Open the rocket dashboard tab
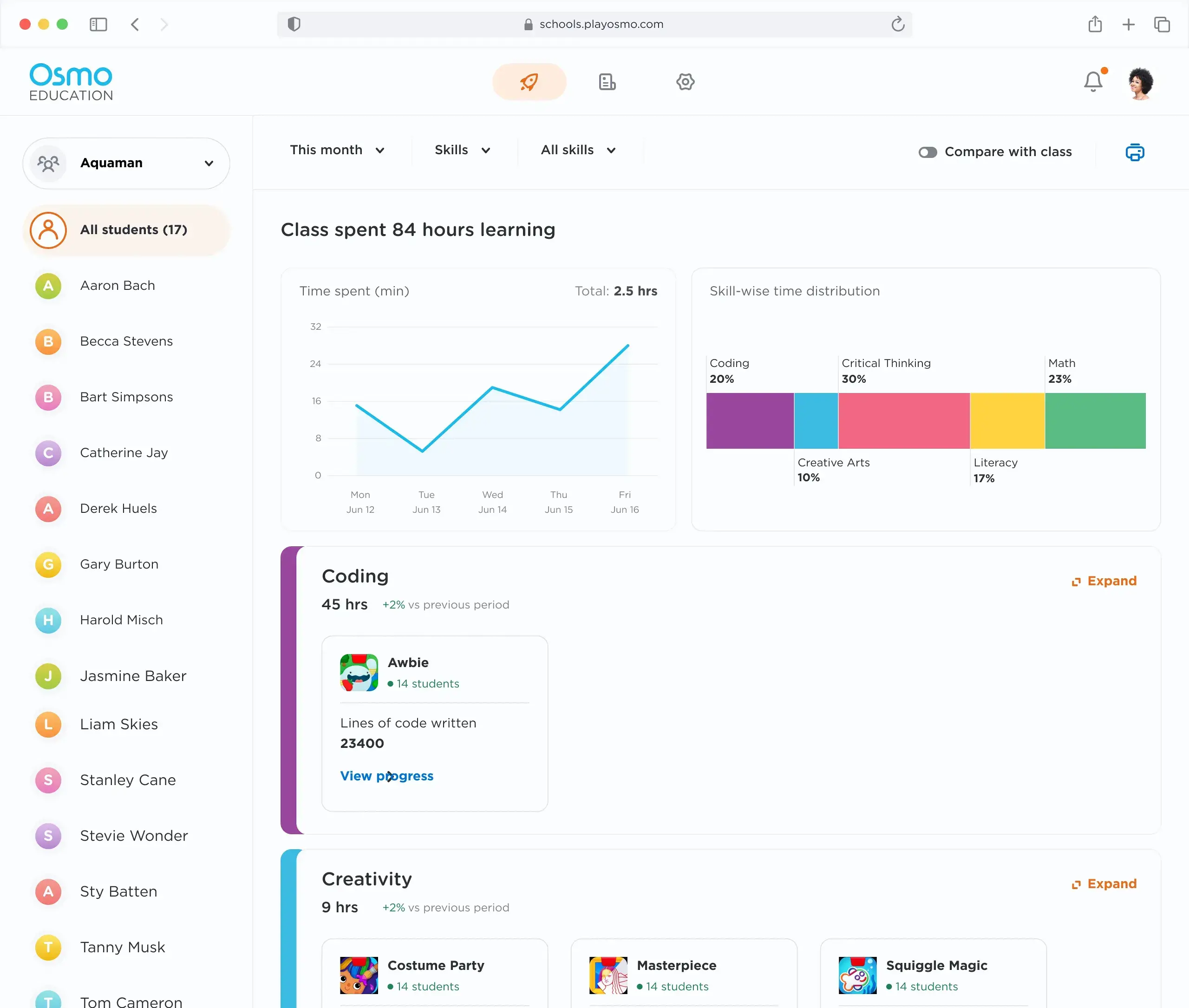 click(529, 82)
